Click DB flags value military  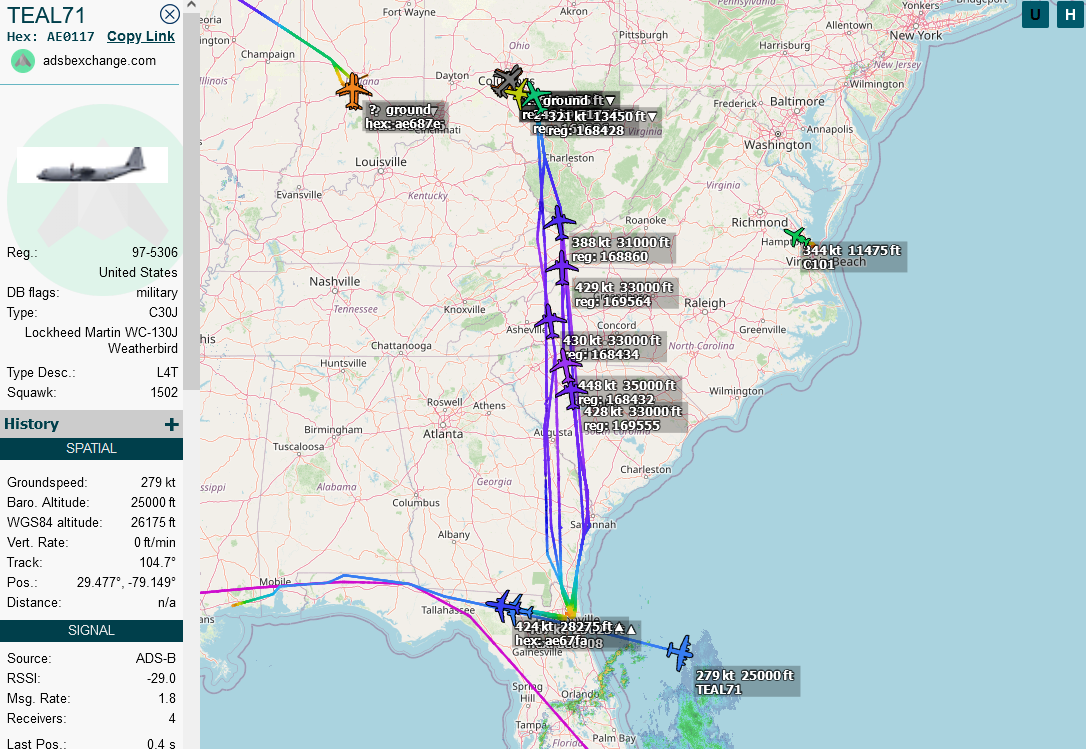(157, 292)
